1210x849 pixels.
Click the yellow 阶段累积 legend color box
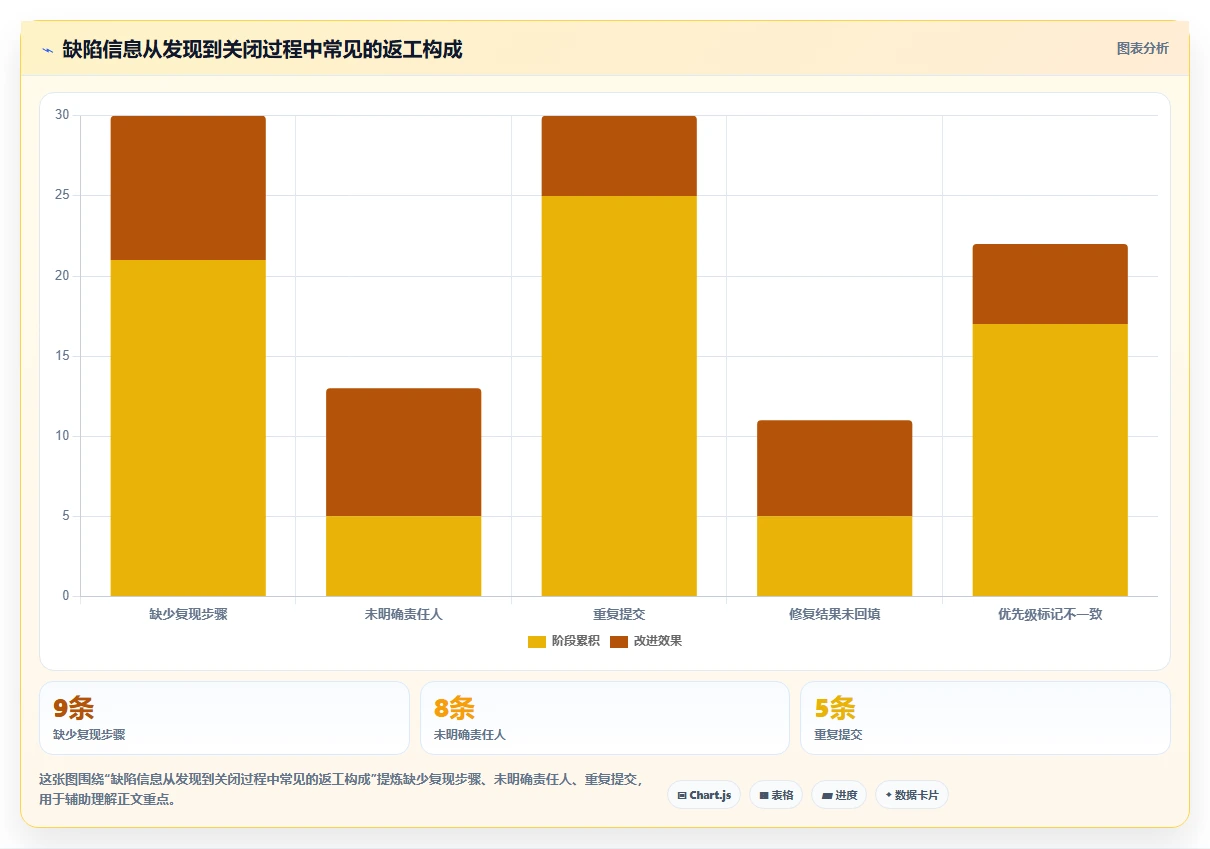click(x=537, y=641)
